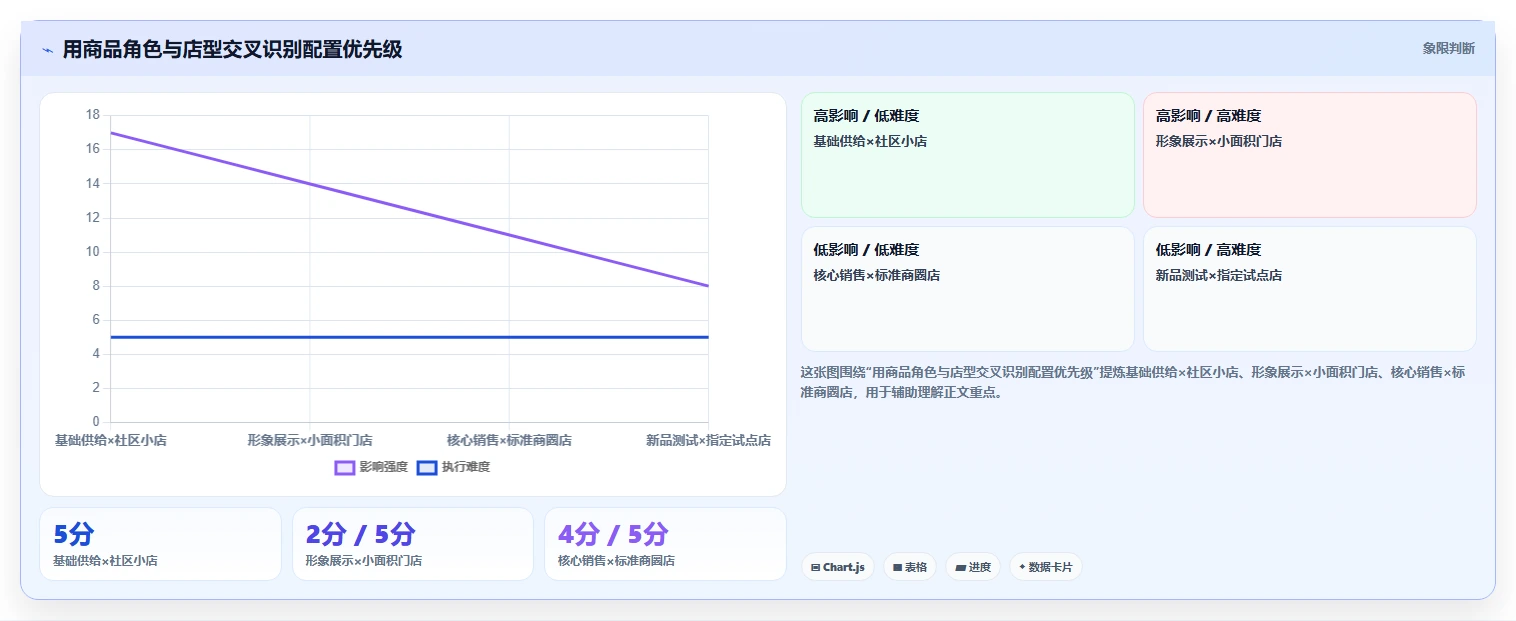
Task: Click 新品测试×指定试点店 text in quadrant card
Action: click(x=1219, y=275)
